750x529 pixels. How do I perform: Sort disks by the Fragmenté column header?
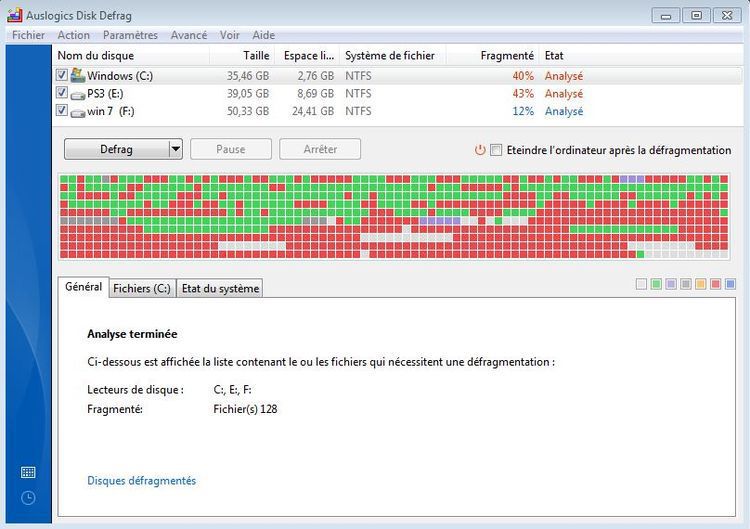pos(506,56)
